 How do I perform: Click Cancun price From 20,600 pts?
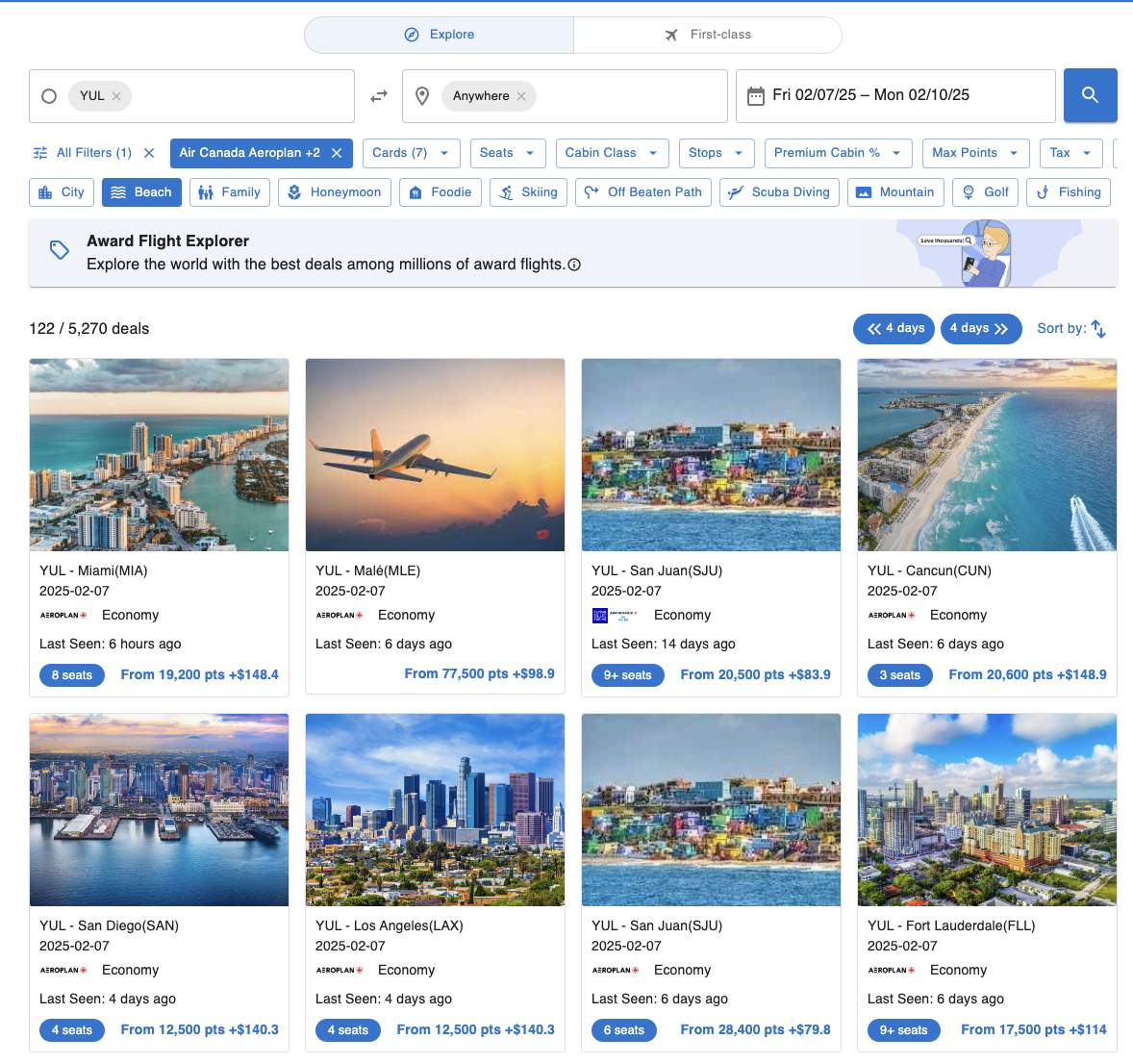(1027, 675)
